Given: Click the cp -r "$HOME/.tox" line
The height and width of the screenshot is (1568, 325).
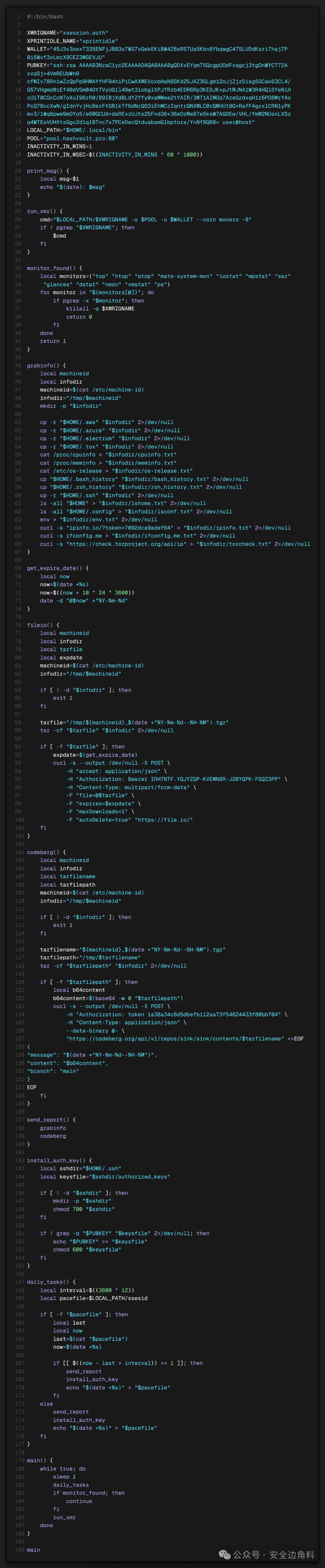Looking at the screenshot, I should click(x=107, y=446).
